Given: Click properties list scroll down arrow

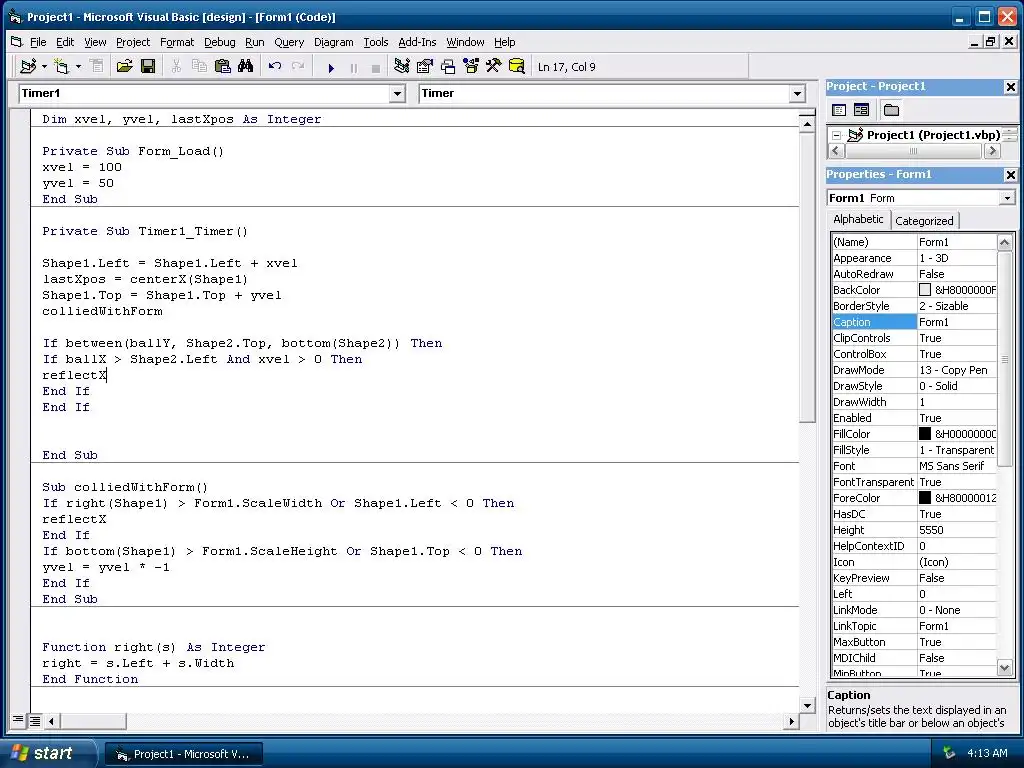Looking at the screenshot, I should (x=1004, y=667).
